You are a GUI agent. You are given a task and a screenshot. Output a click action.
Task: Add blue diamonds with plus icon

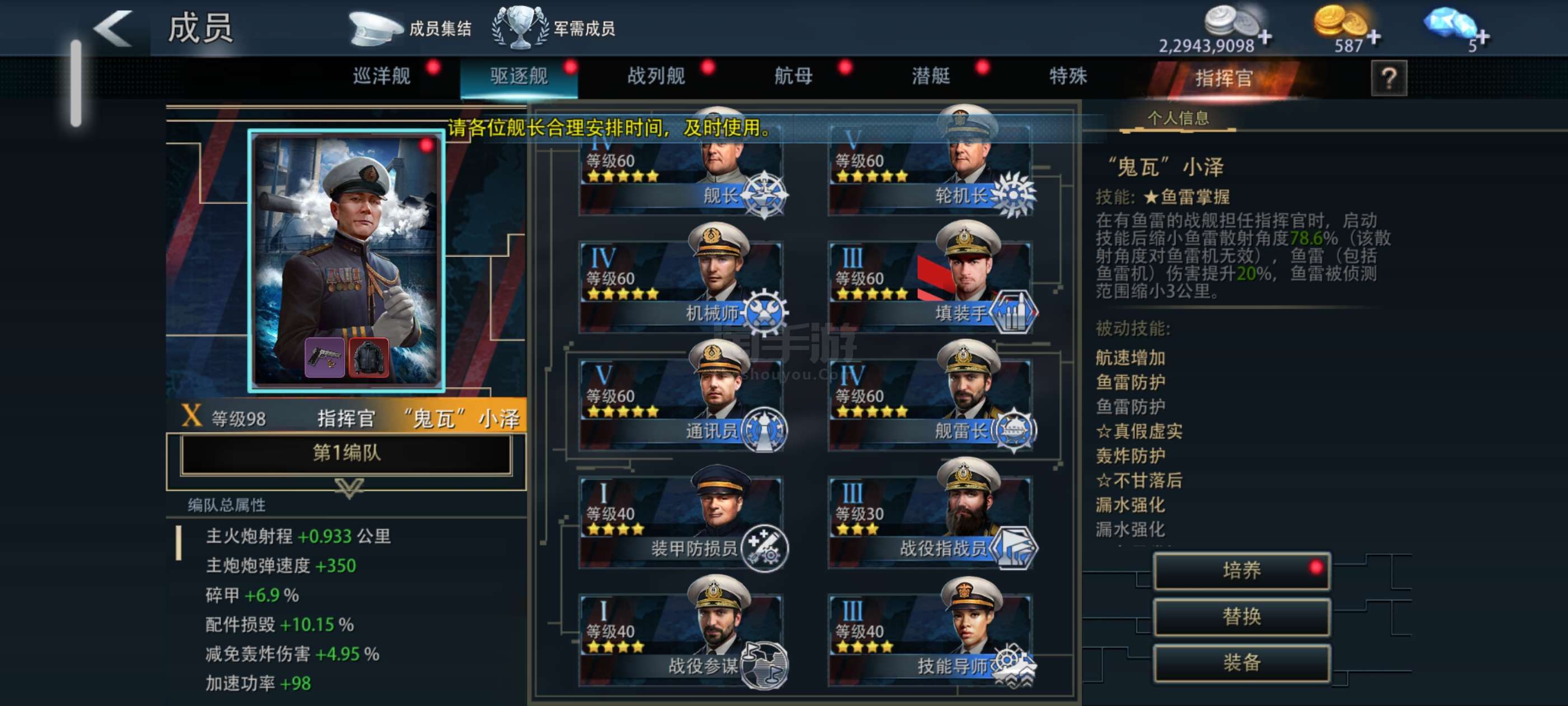coord(1483,38)
